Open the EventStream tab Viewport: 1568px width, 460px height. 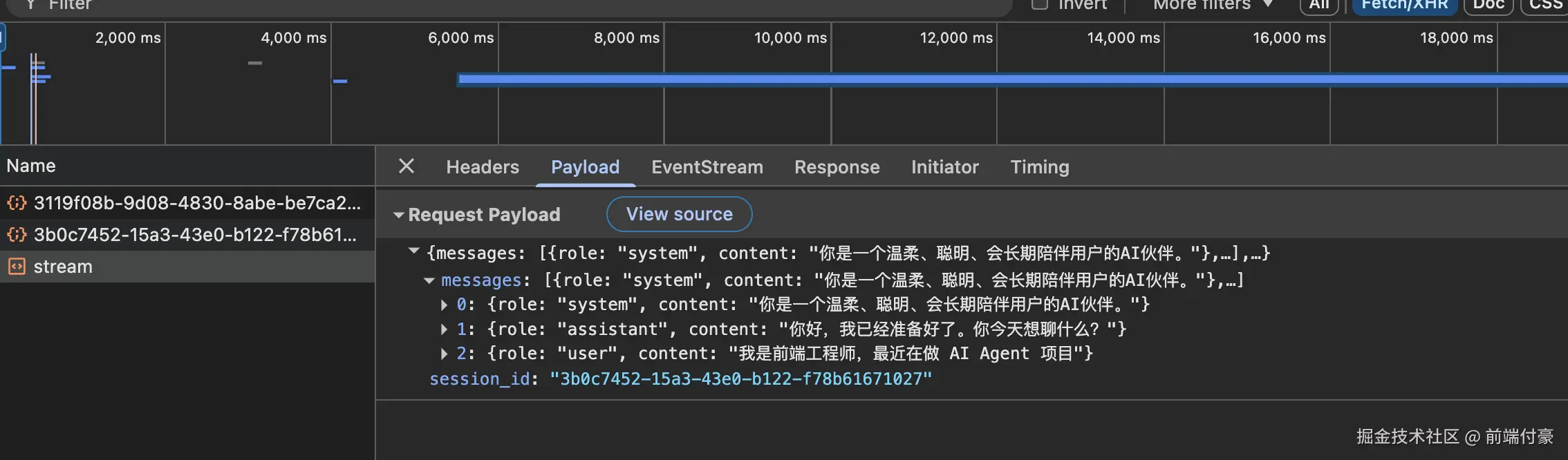707,167
